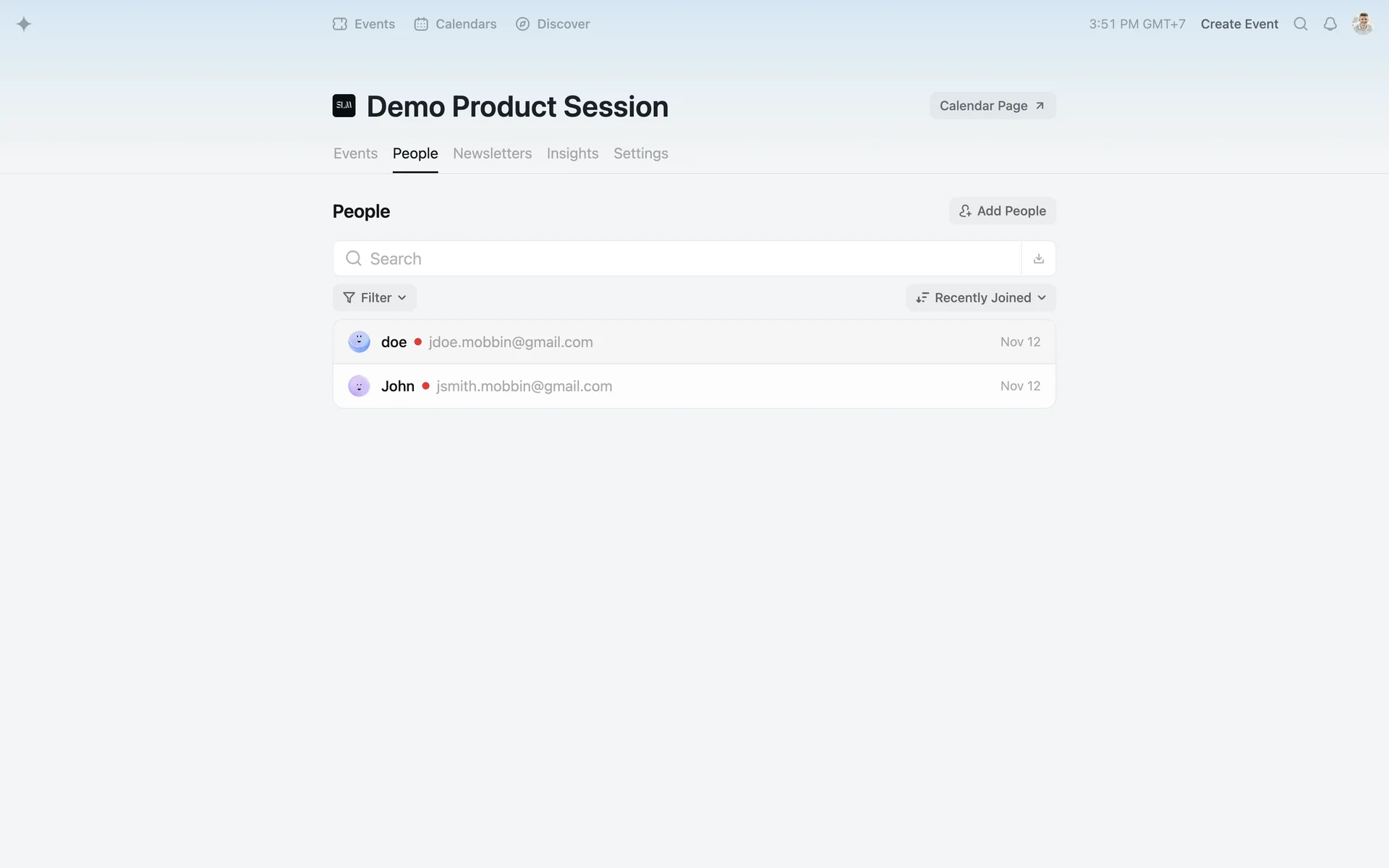This screenshot has width=1389, height=868.
Task: Click doe's avatar icon
Action: 359,341
